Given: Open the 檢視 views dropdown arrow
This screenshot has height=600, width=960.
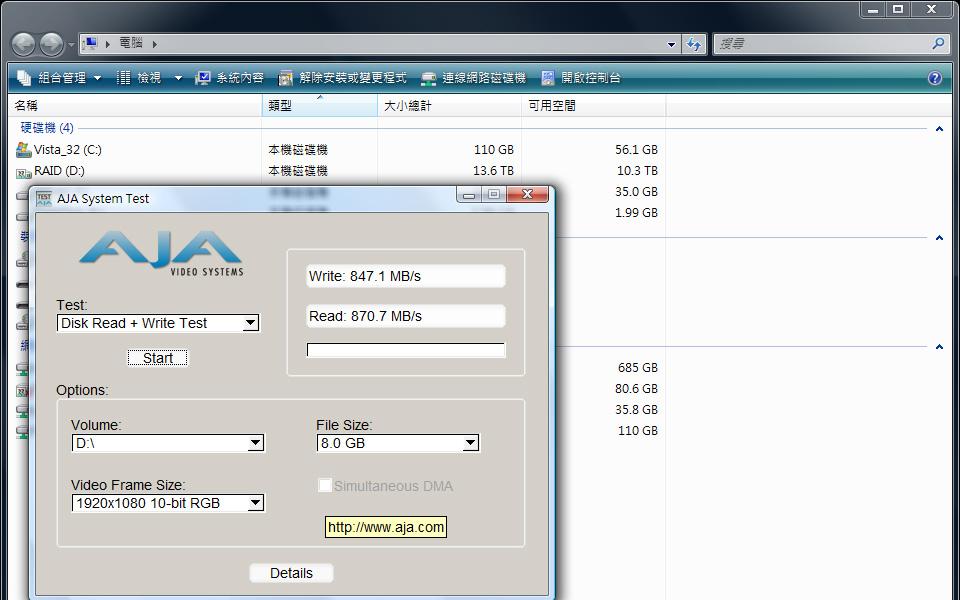Looking at the screenshot, I should coord(178,78).
